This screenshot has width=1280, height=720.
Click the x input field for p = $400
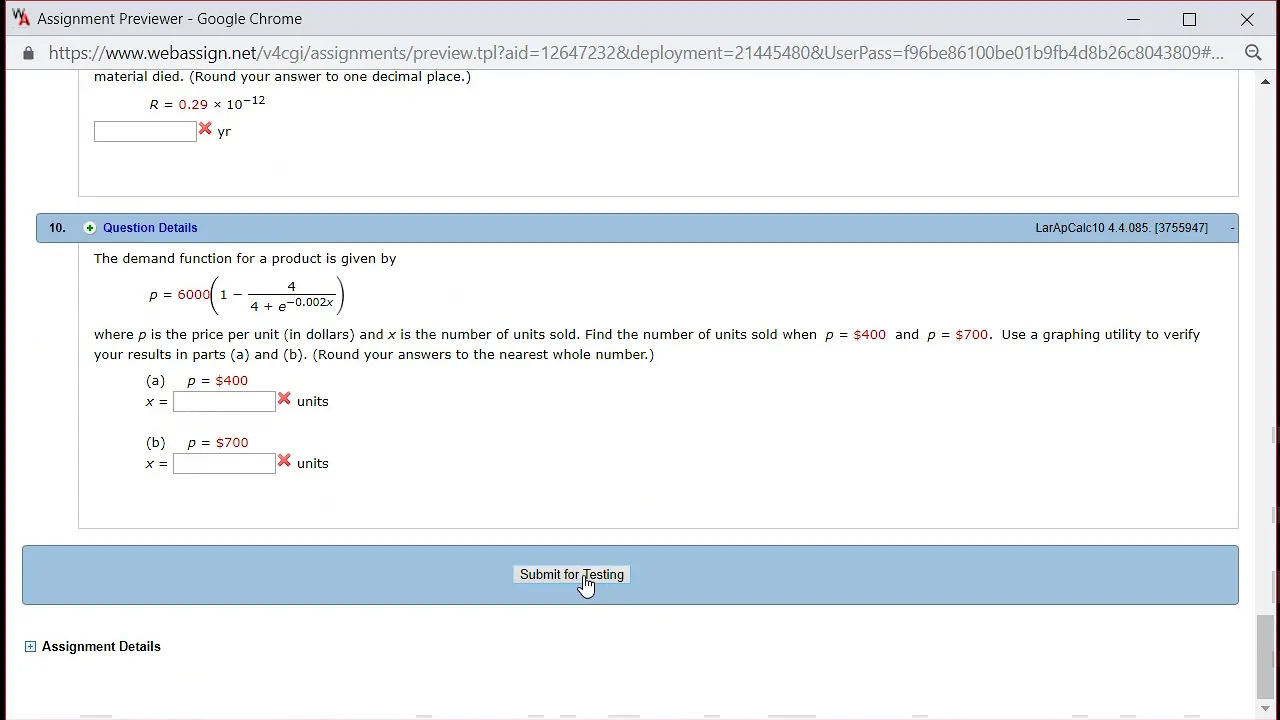pyautogui.click(x=224, y=402)
